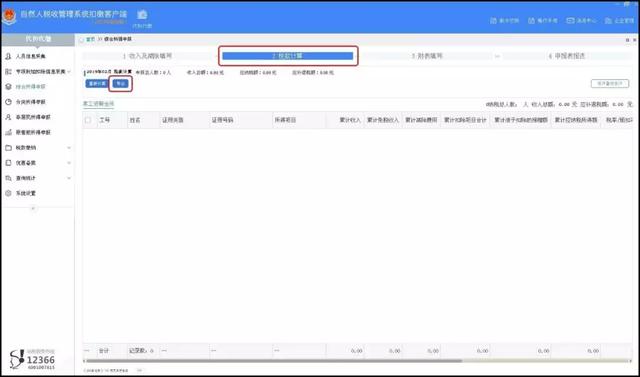Click the 累计免税收入 column header
The height and width of the screenshot is (377, 640).
382,120
